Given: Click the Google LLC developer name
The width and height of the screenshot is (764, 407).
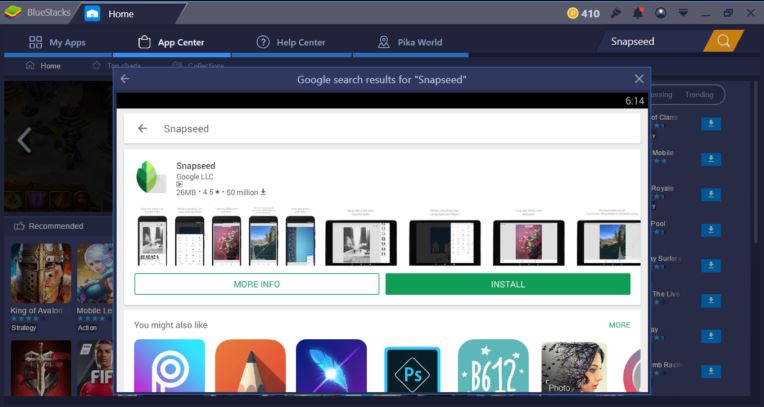Looking at the screenshot, I should click(x=195, y=177).
